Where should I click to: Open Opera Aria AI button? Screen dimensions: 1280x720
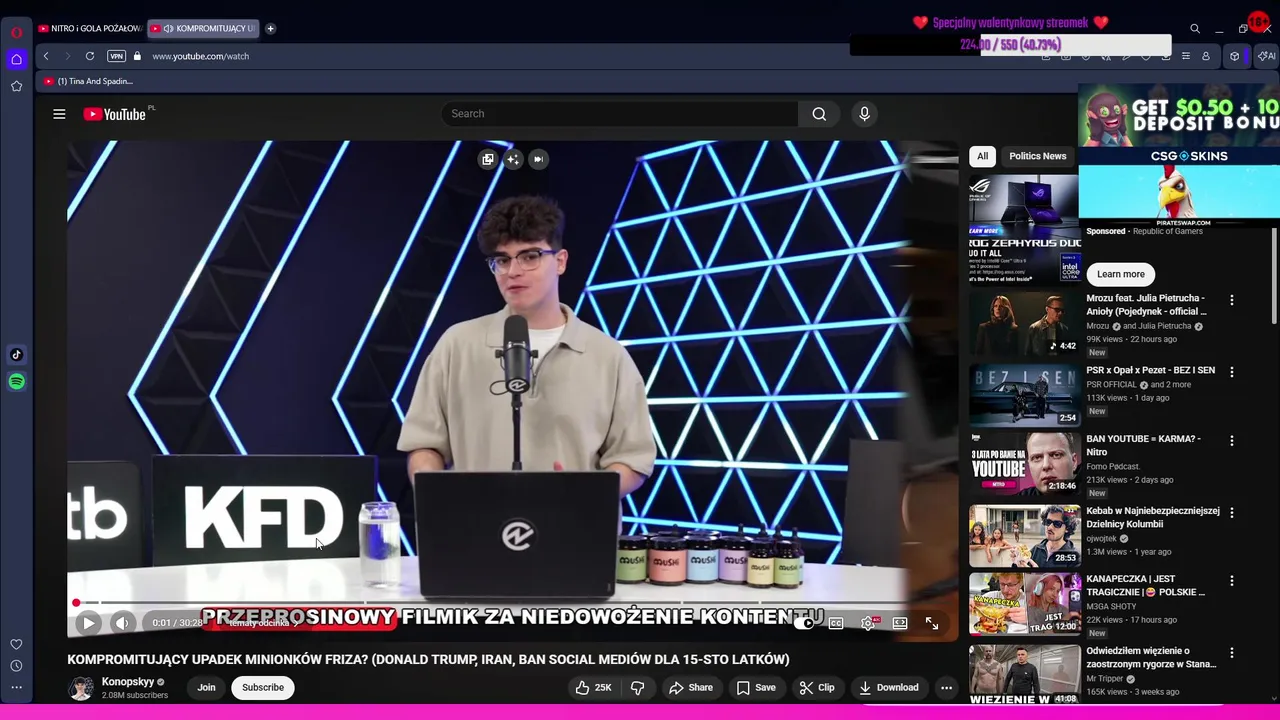(1265, 56)
